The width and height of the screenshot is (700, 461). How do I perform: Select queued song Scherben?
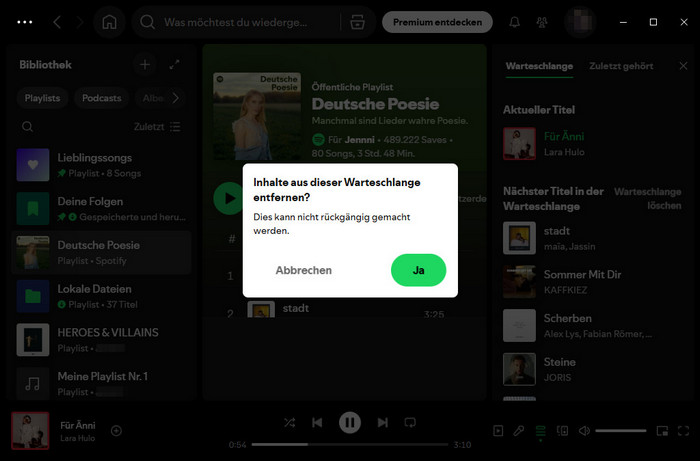[x=592, y=326]
